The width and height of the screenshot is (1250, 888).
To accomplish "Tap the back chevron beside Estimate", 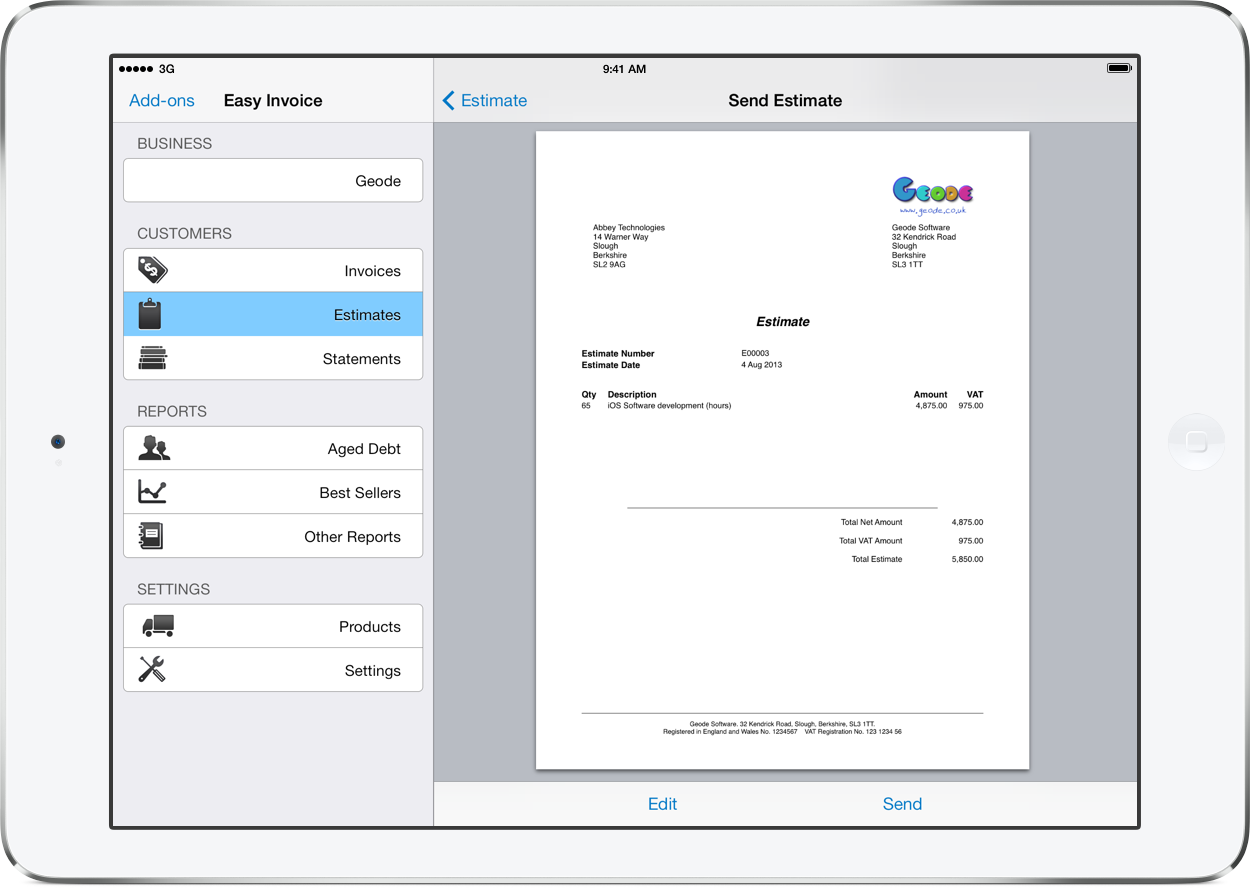I will (x=448, y=100).
